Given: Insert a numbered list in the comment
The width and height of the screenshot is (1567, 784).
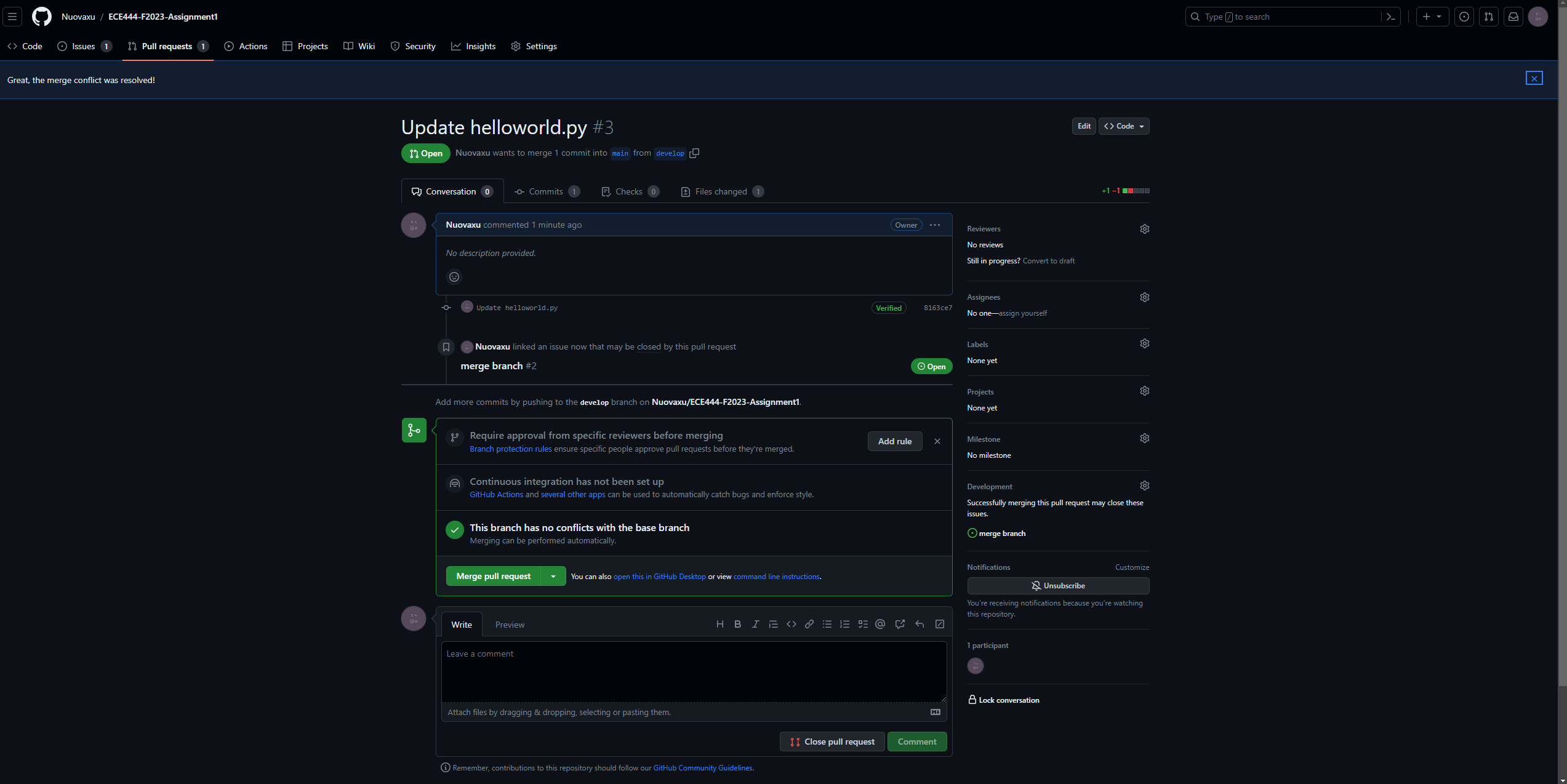Looking at the screenshot, I should 844,624.
